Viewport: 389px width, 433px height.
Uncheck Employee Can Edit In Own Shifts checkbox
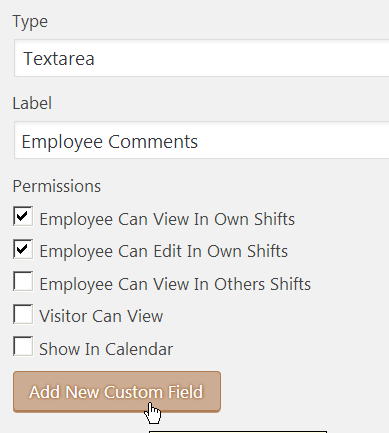(23, 249)
